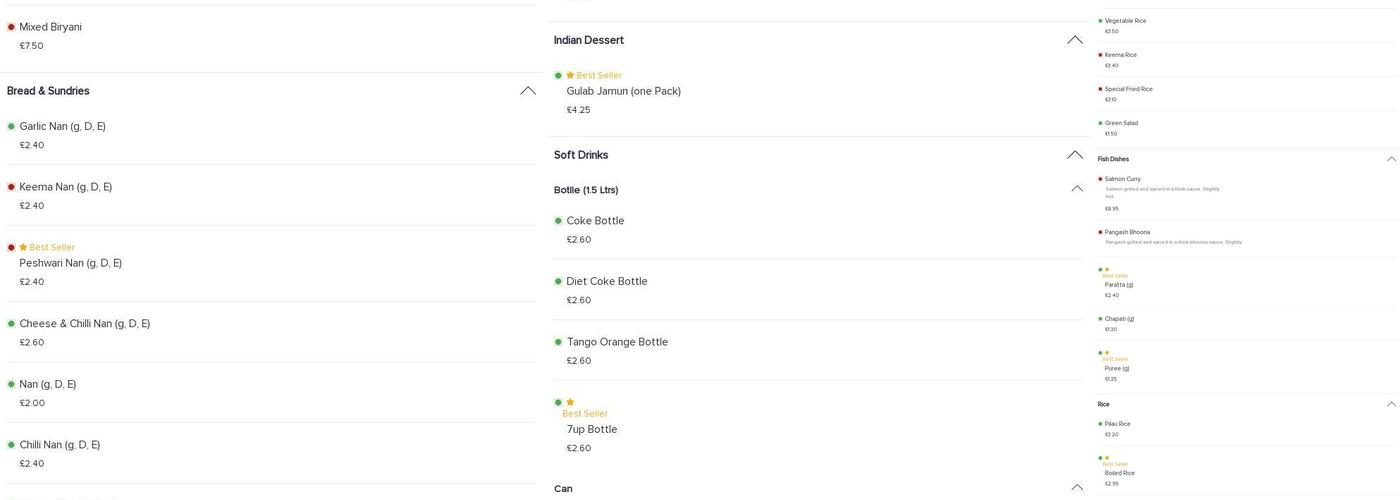Collapse the Bread & Sundries section
The image size is (1400, 500).
click(x=527, y=91)
